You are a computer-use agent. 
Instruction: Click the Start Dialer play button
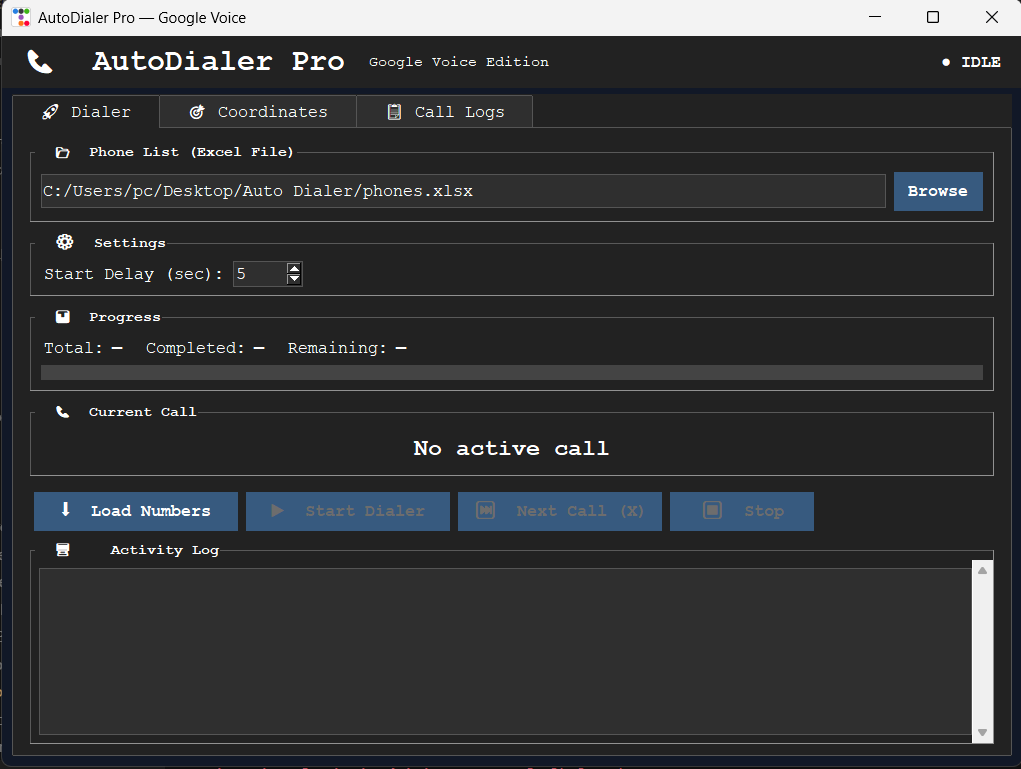point(348,511)
